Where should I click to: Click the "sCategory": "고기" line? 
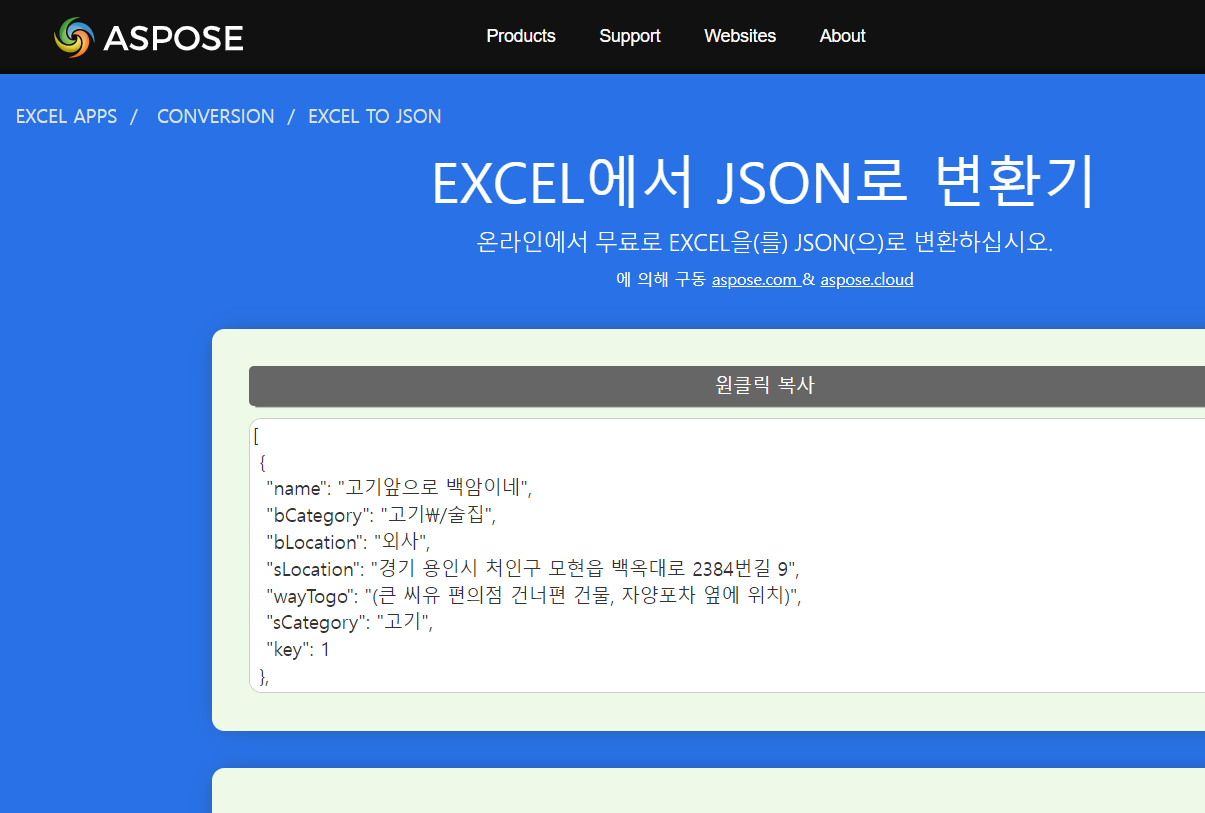tap(350, 623)
